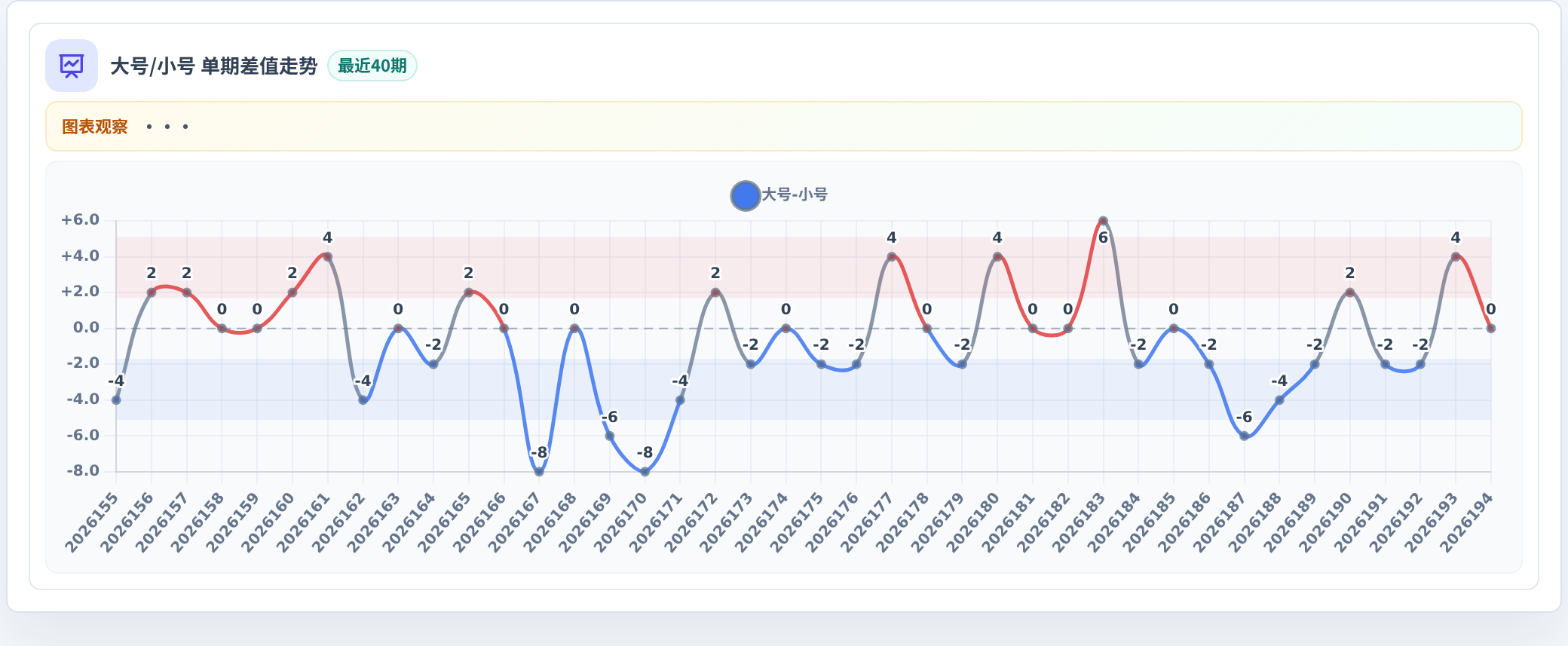Screen dimensions: 1568x646
Task: Click the last data point 0 at 2026194
Action: [1491, 329]
